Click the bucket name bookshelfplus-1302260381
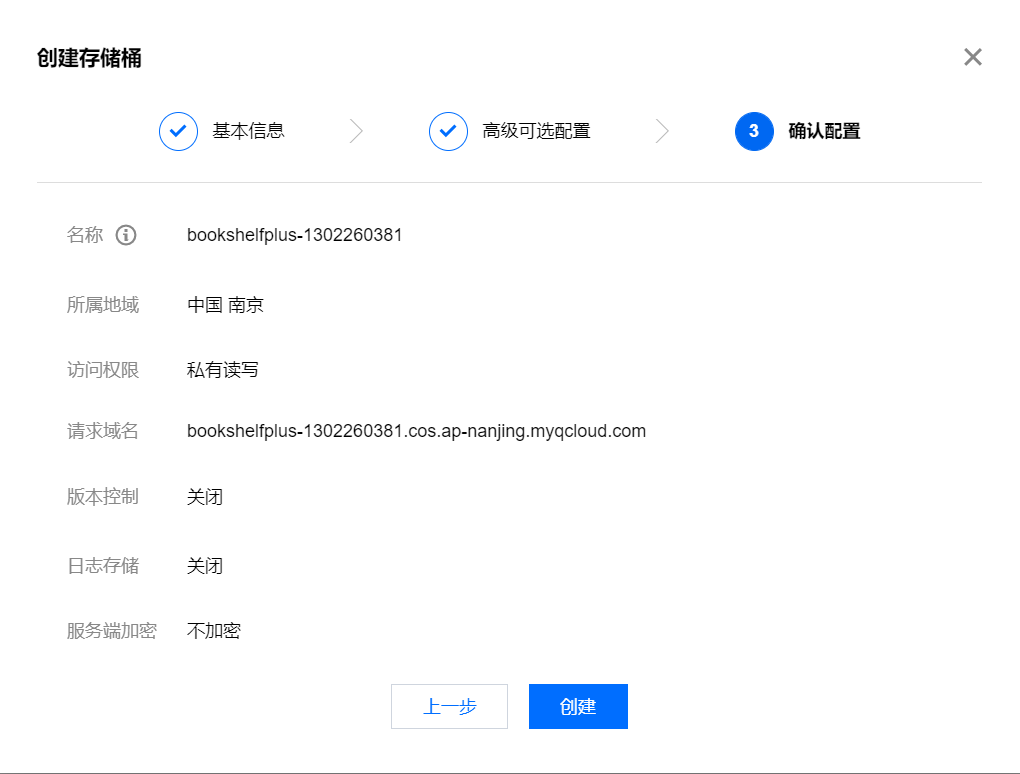Viewport: 1020px width, 774px height. coord(294,235)
